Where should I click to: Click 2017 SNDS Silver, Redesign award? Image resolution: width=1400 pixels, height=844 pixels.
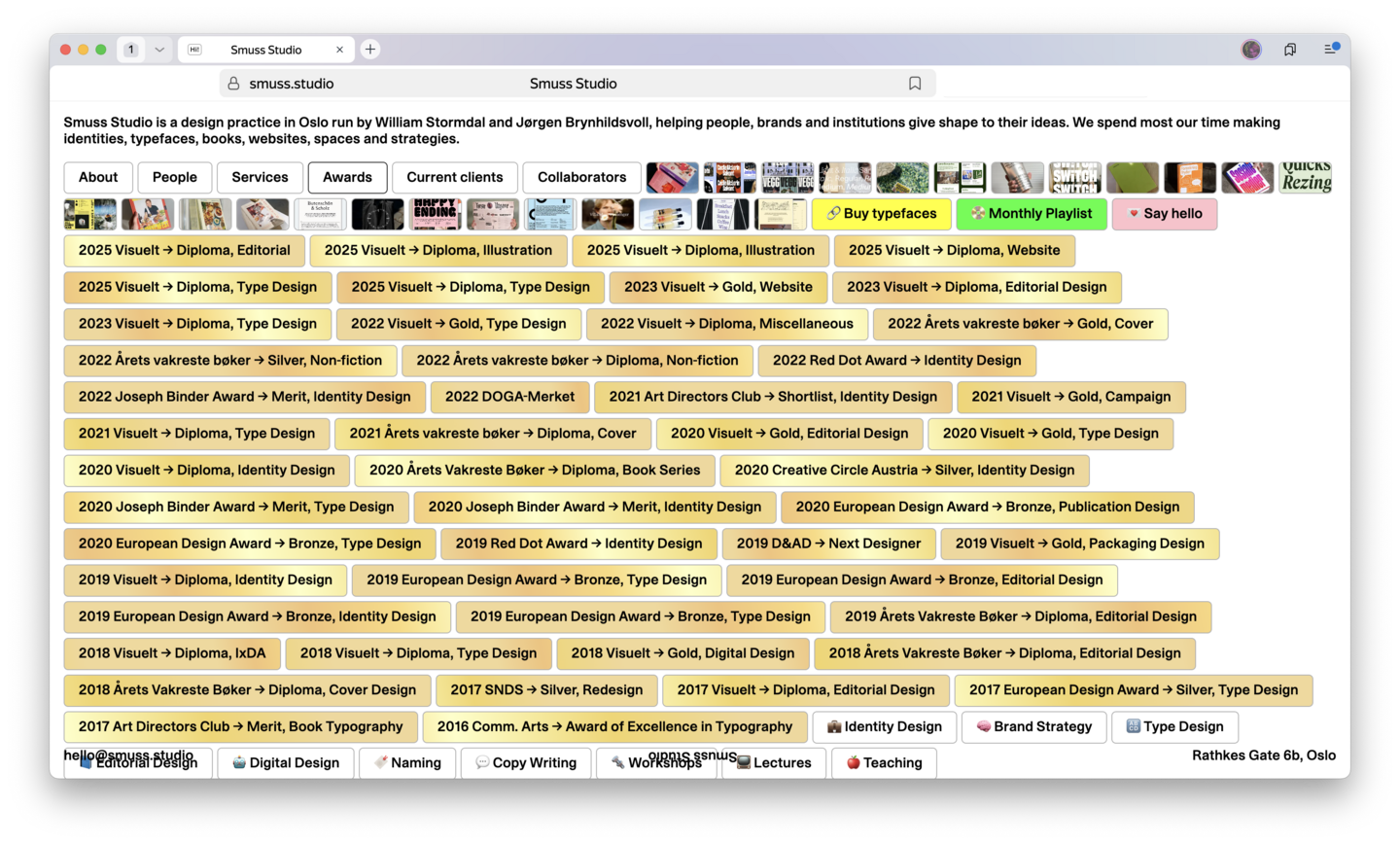546,689
